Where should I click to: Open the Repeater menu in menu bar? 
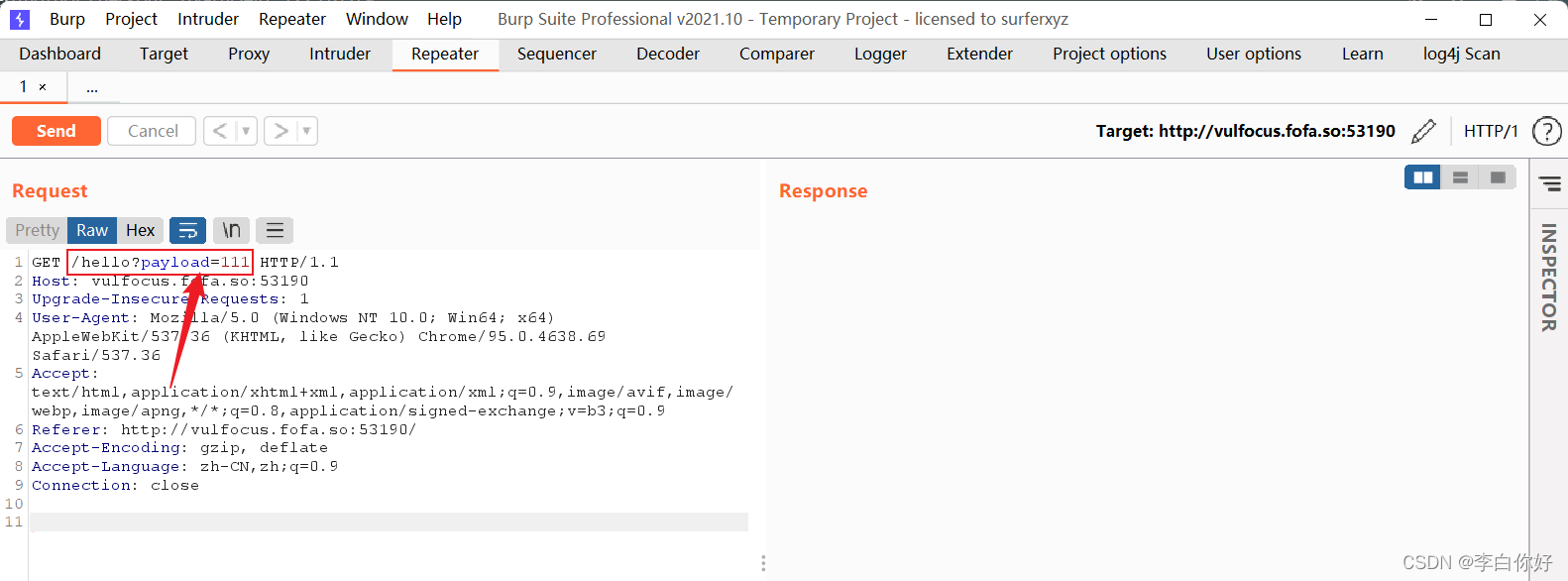coord(292,19)
